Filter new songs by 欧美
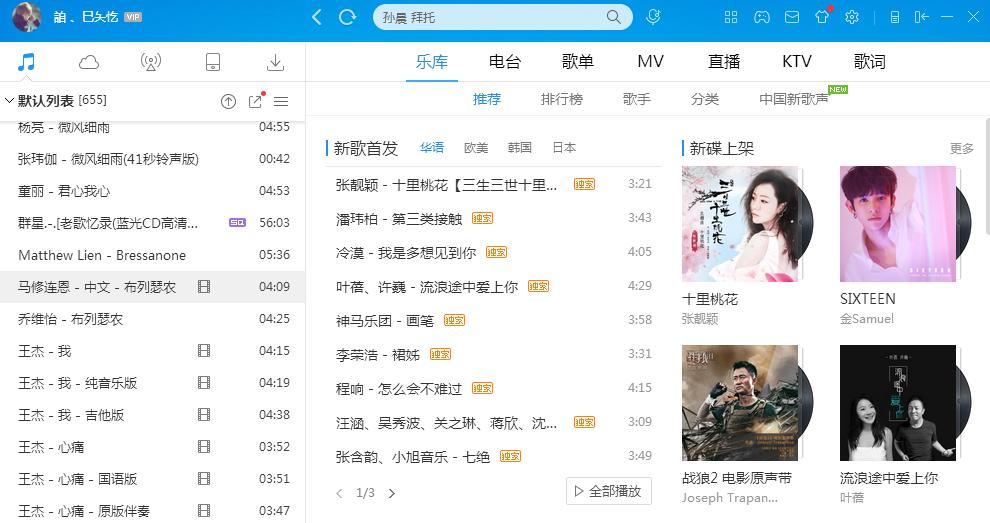Image resolution: width=990 pixels, height=523 pixels. [x=476, y=147]
